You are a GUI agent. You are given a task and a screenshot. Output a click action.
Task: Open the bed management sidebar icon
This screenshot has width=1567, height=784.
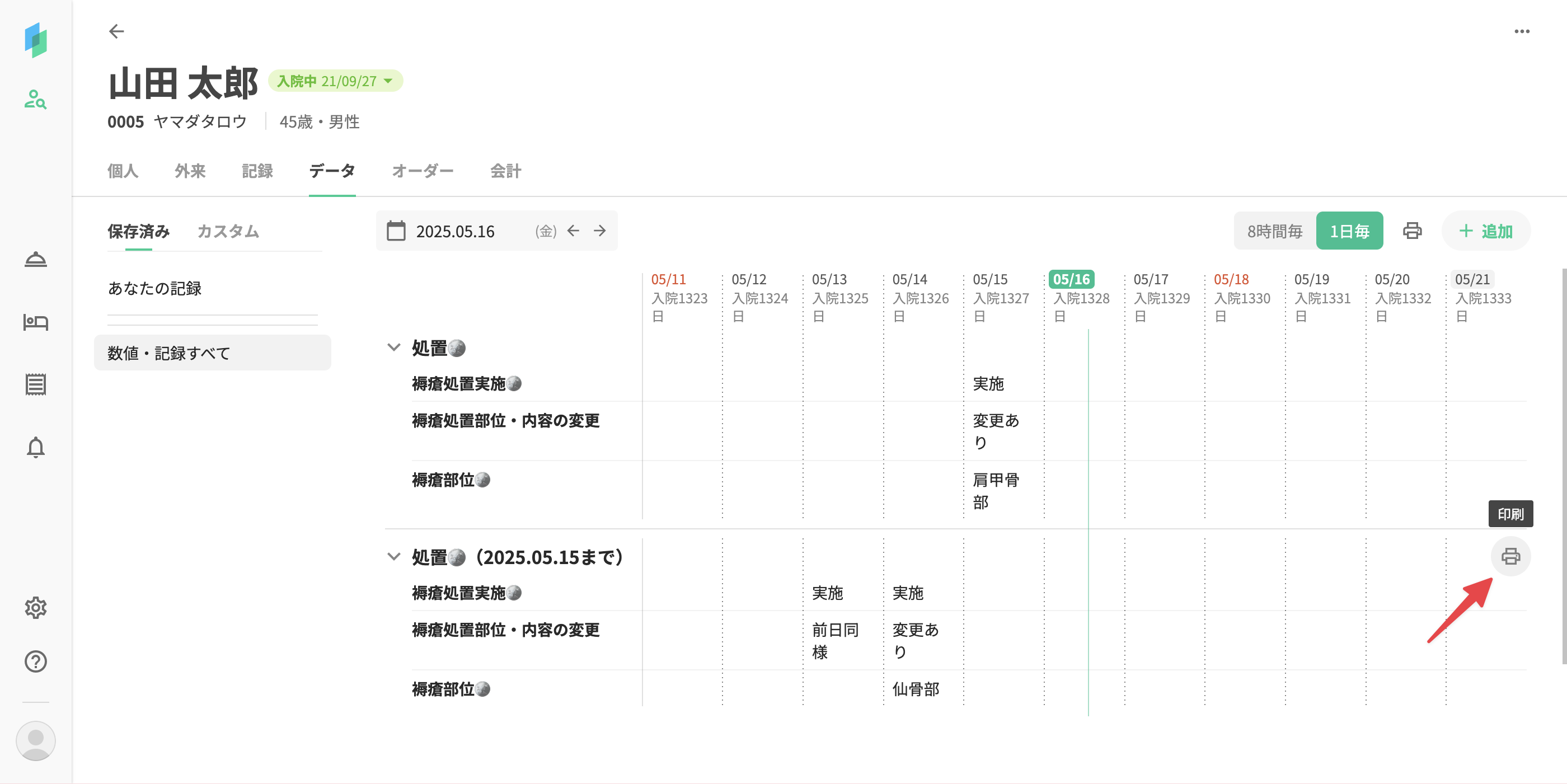(35, 322)
